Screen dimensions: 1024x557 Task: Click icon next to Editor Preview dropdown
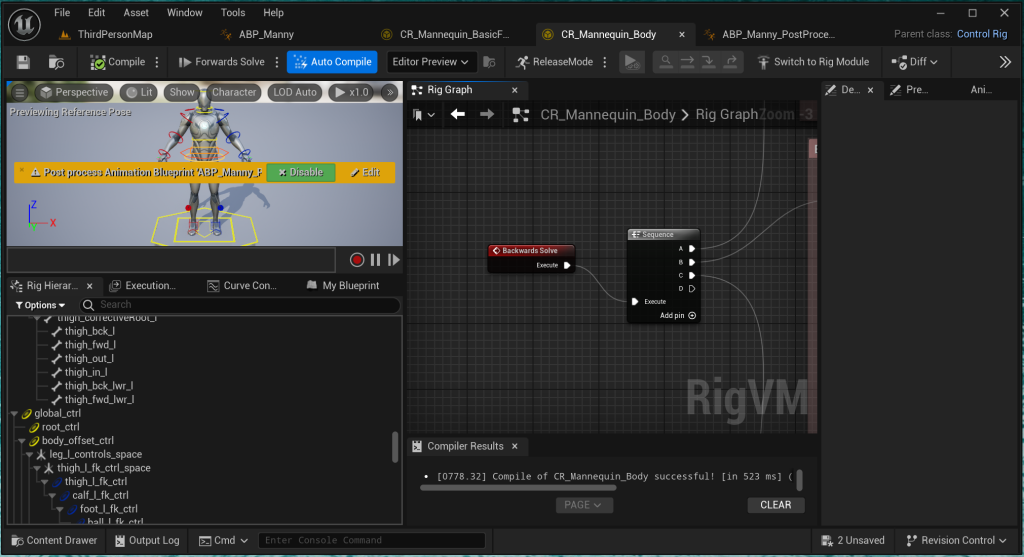pos(489,62)
